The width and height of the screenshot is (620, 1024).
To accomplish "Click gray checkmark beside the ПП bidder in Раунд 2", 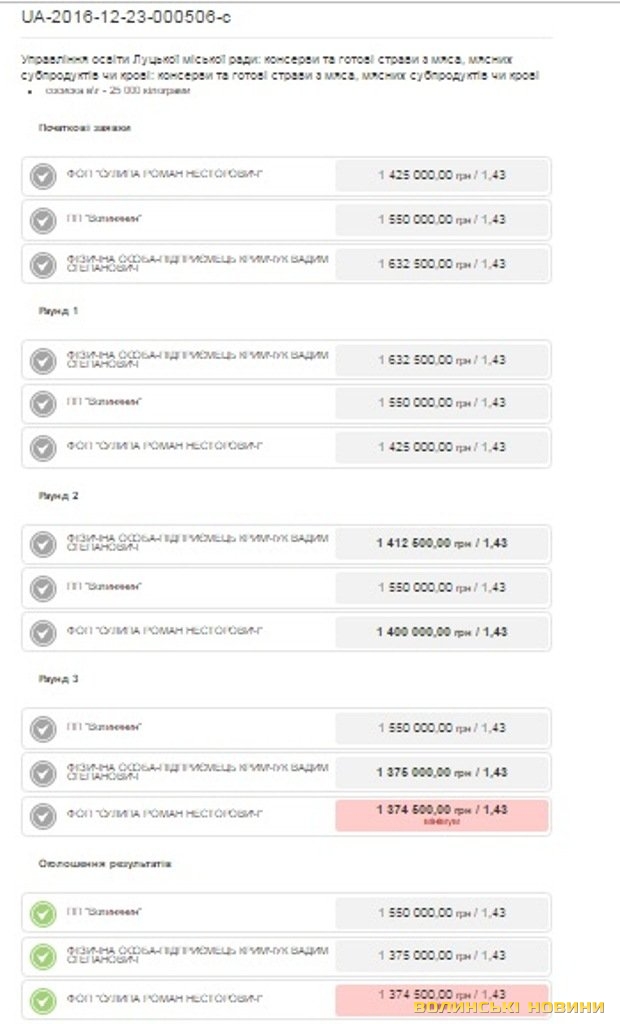I will 42,588.
